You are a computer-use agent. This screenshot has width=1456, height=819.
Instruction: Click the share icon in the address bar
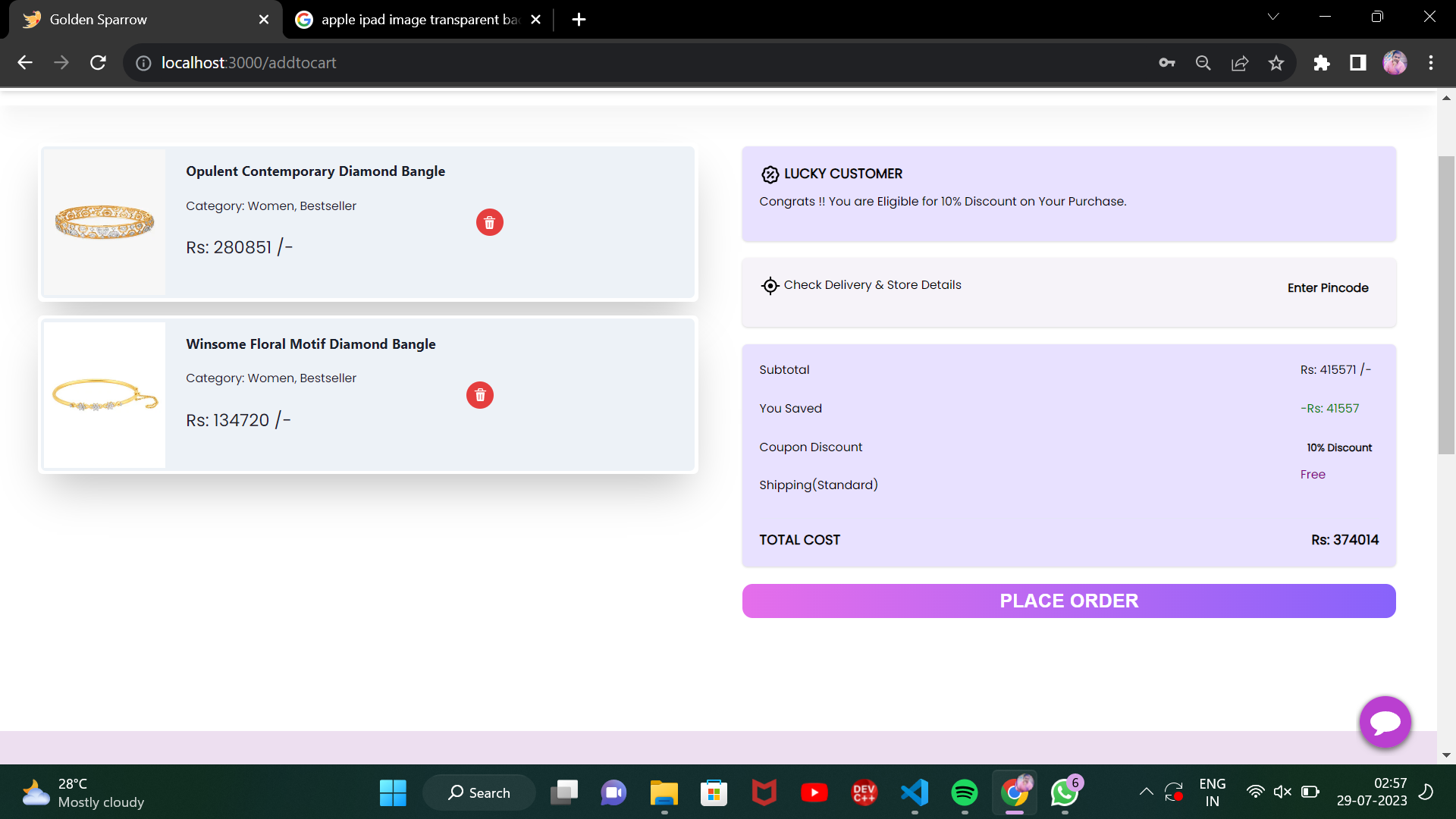tap(1240, 63)
